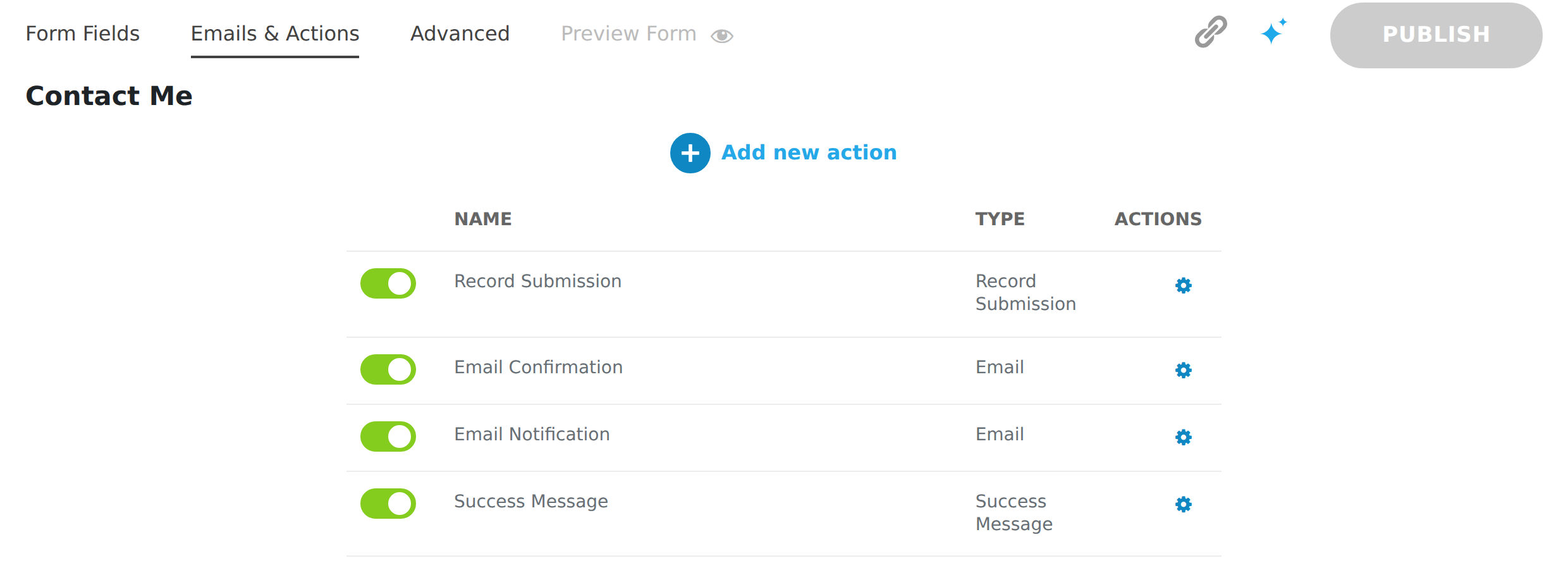Open settings gear for Email Confirmation
This screenshot has width=1568, height=582.
click(1183, 370)
